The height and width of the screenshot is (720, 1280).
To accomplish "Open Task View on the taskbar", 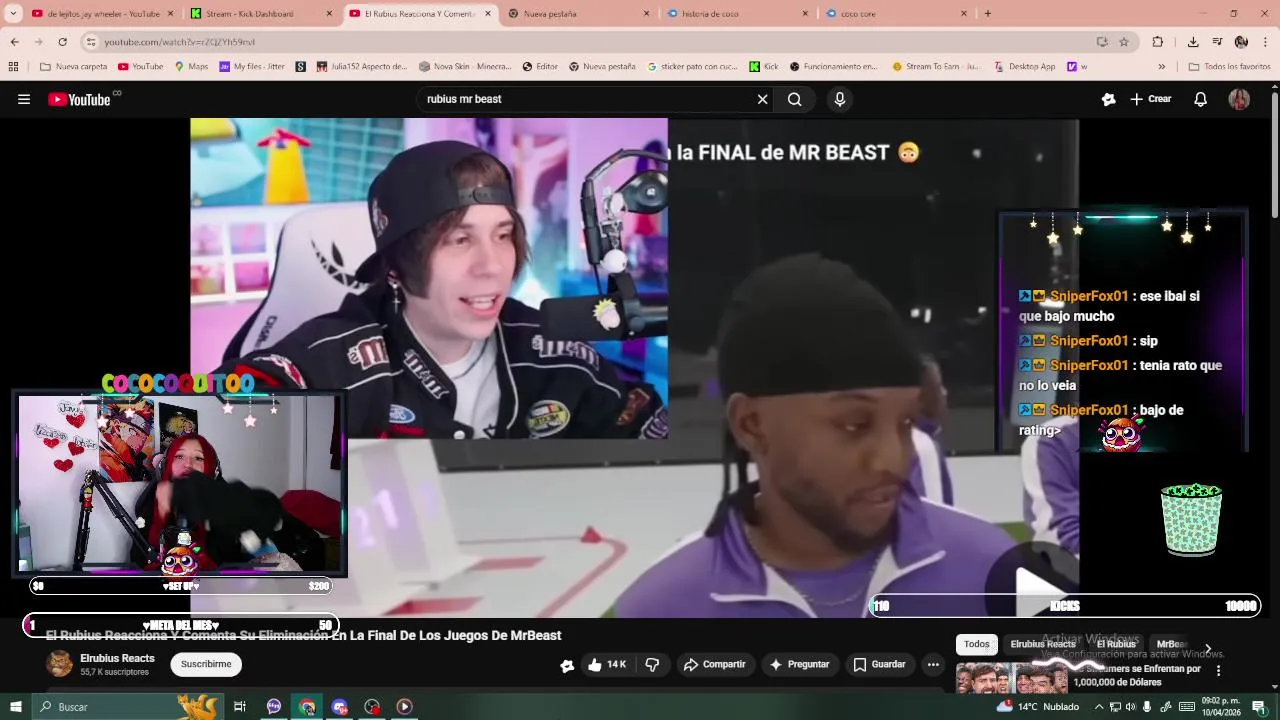I will [240, 707].
